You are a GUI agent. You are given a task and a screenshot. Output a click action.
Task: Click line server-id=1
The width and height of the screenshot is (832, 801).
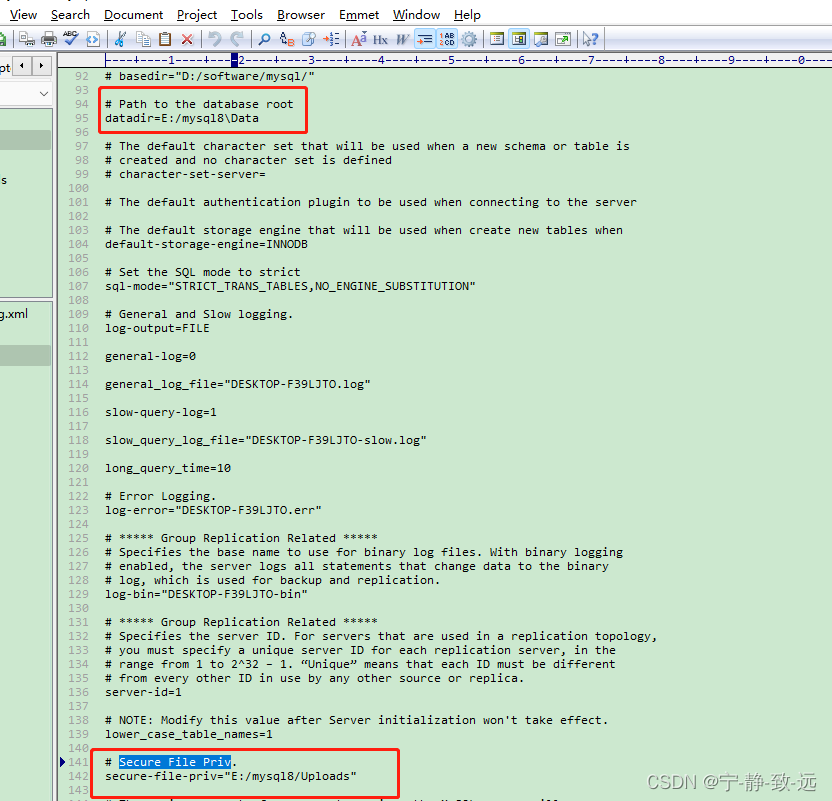click(x=143, y=692)
